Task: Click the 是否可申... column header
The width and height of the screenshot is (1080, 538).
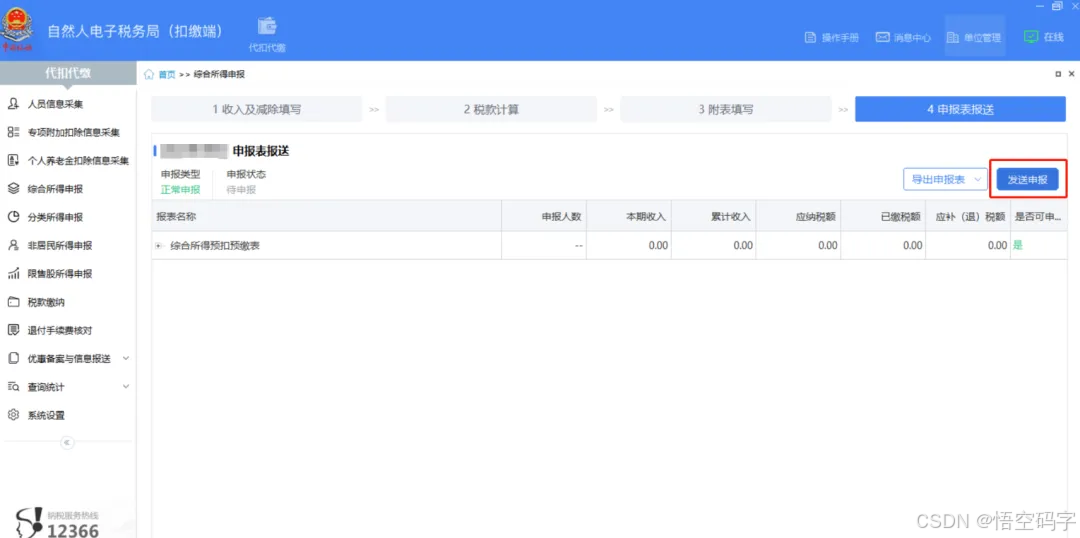Action: pyautogui.click(x=1038, y=216)
